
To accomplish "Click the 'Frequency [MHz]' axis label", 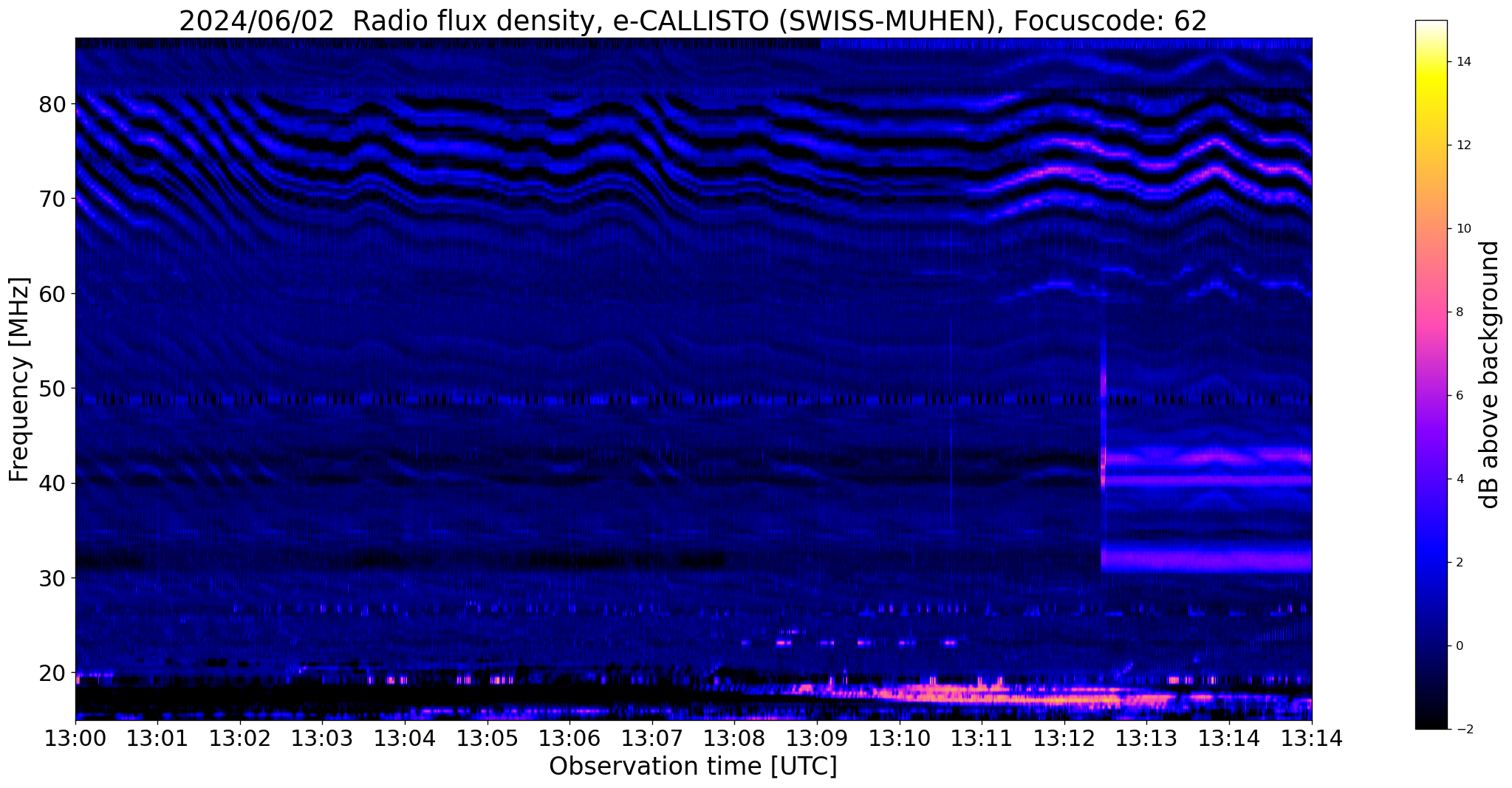I will 20,380.
